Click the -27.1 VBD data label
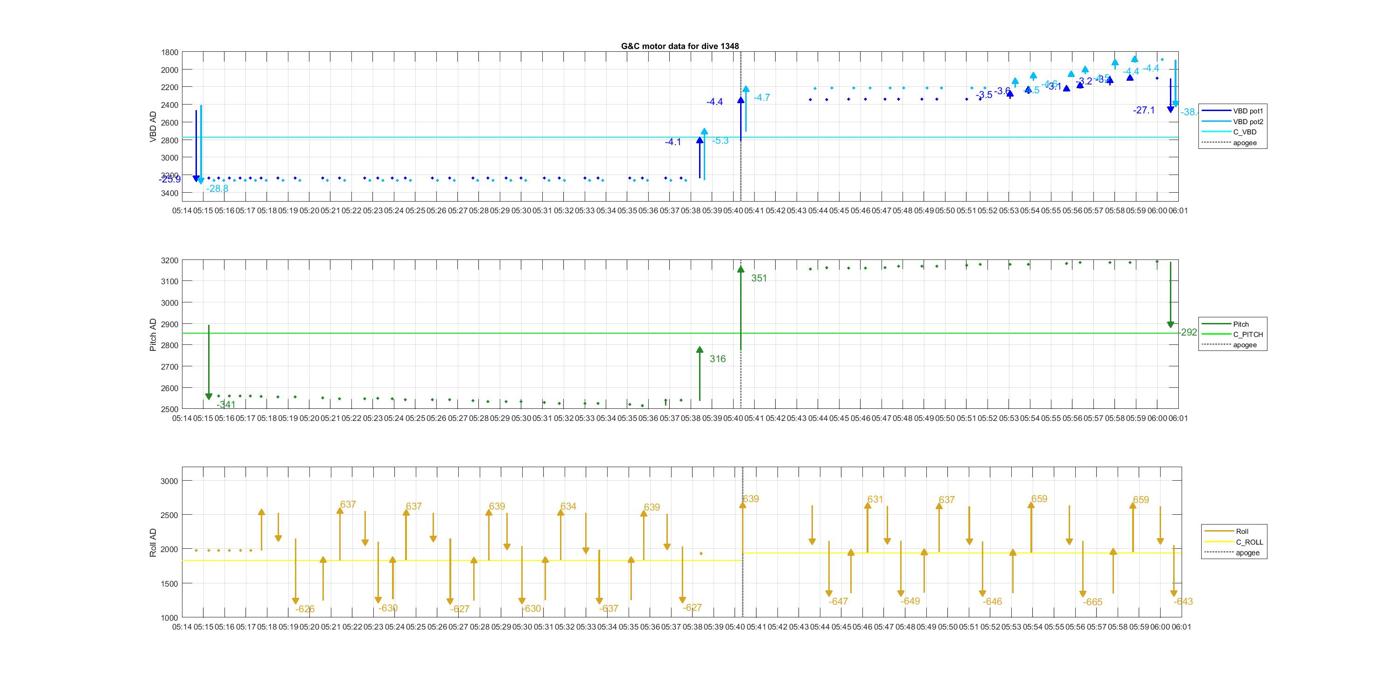Screen dimensions: 1400x693 point(1144,110)
